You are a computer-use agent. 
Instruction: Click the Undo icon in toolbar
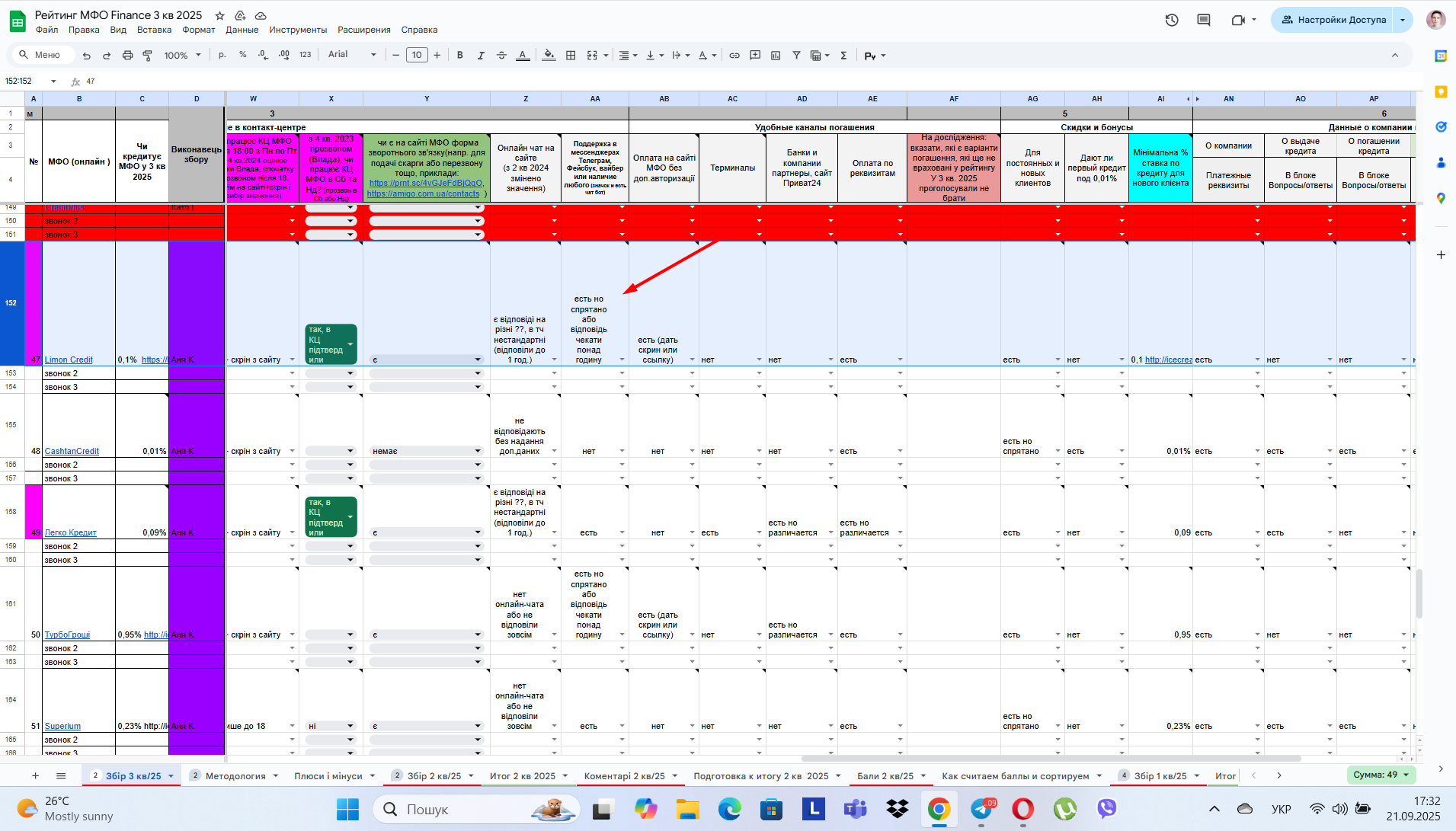pyautogui.click(x=87, y=56)
